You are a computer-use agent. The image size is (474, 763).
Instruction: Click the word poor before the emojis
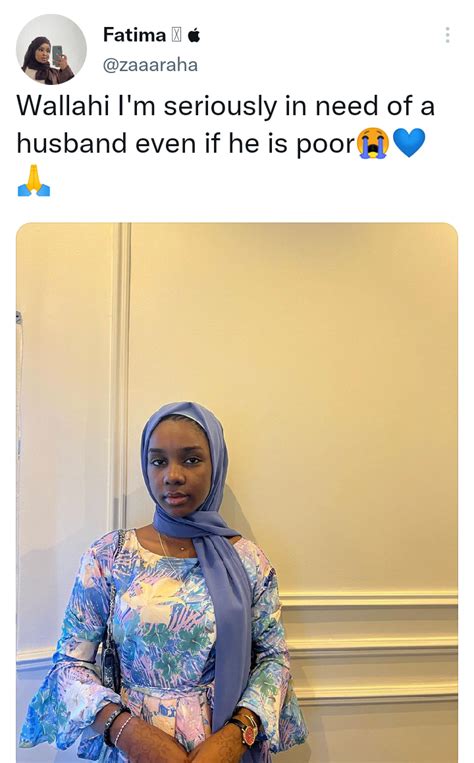click(x=326, y=145)
